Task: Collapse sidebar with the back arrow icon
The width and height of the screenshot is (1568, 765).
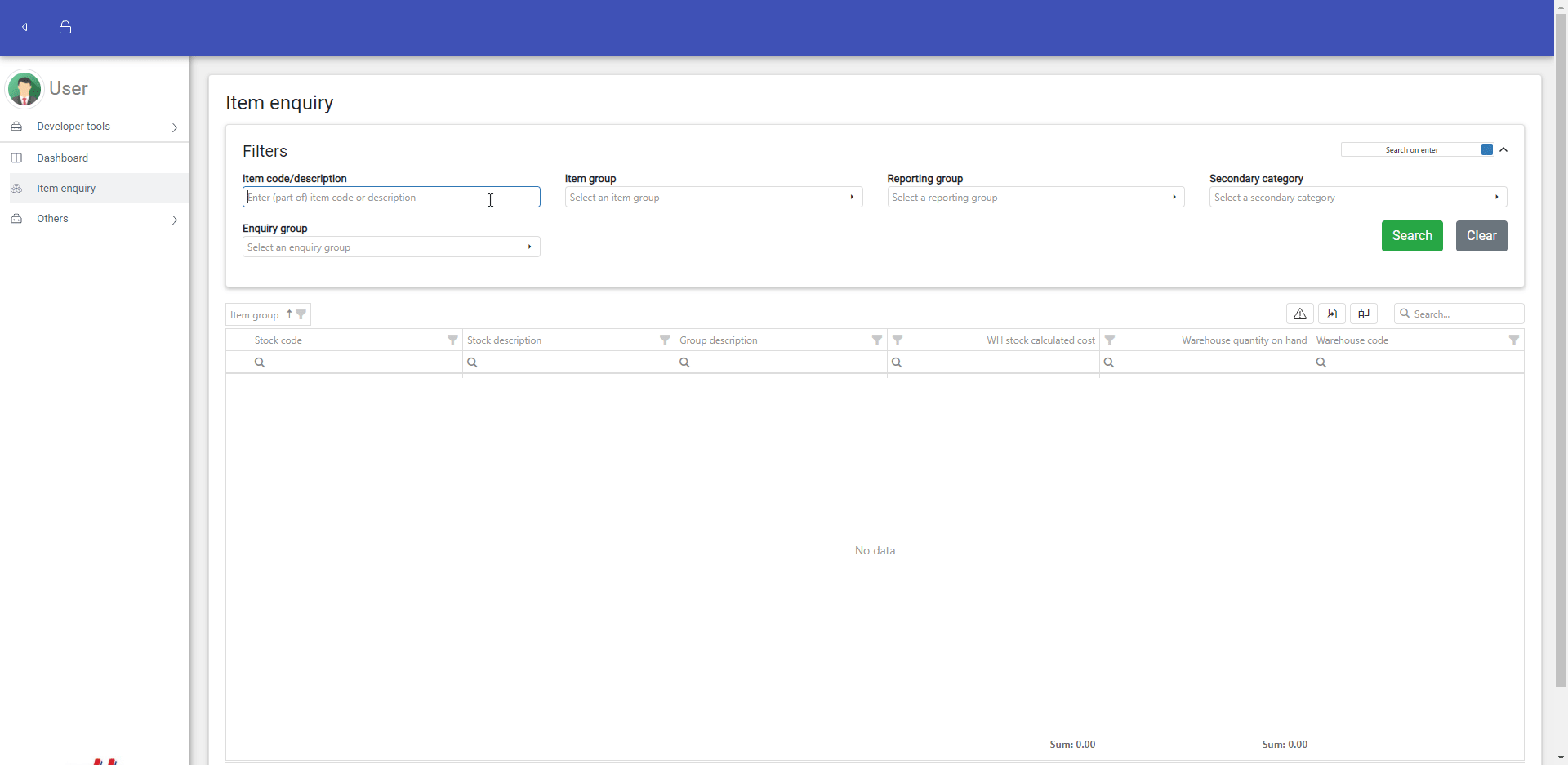Action: click(25, 27)
